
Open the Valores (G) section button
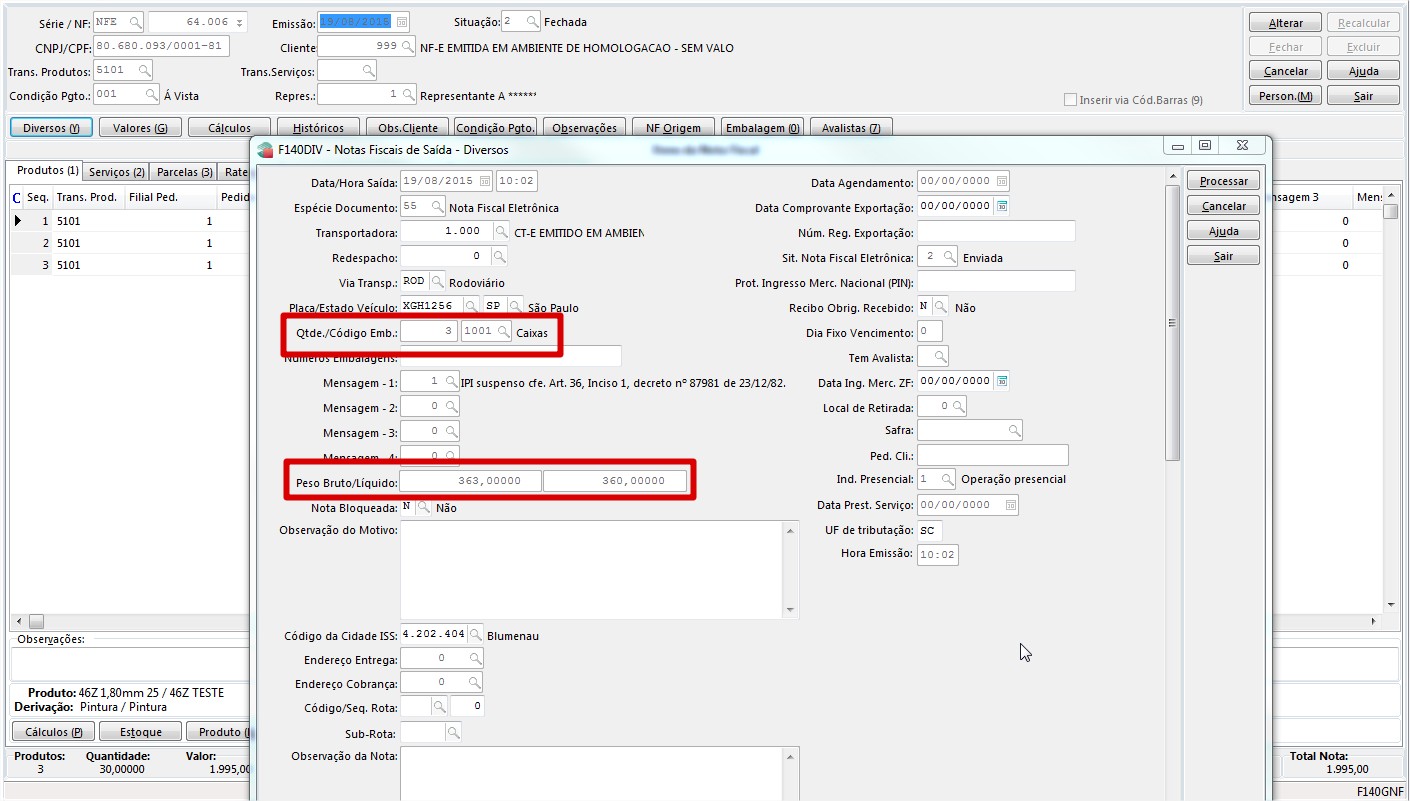(140, 128)
